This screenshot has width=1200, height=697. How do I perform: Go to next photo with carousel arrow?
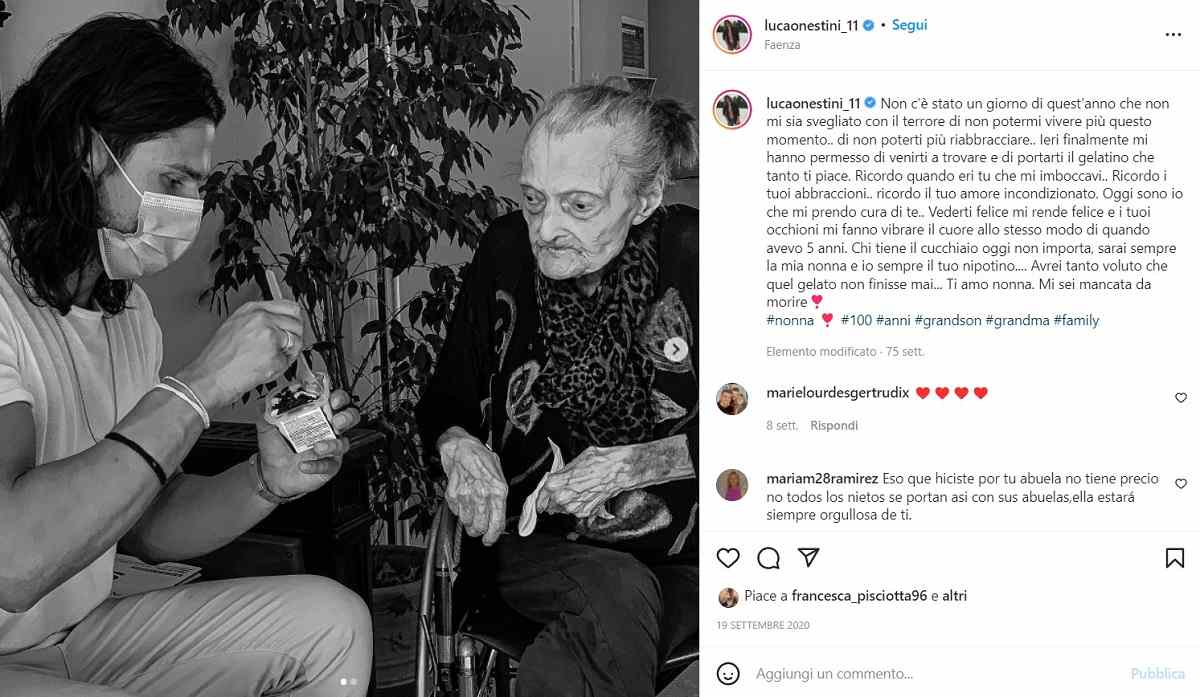point(676,349)
